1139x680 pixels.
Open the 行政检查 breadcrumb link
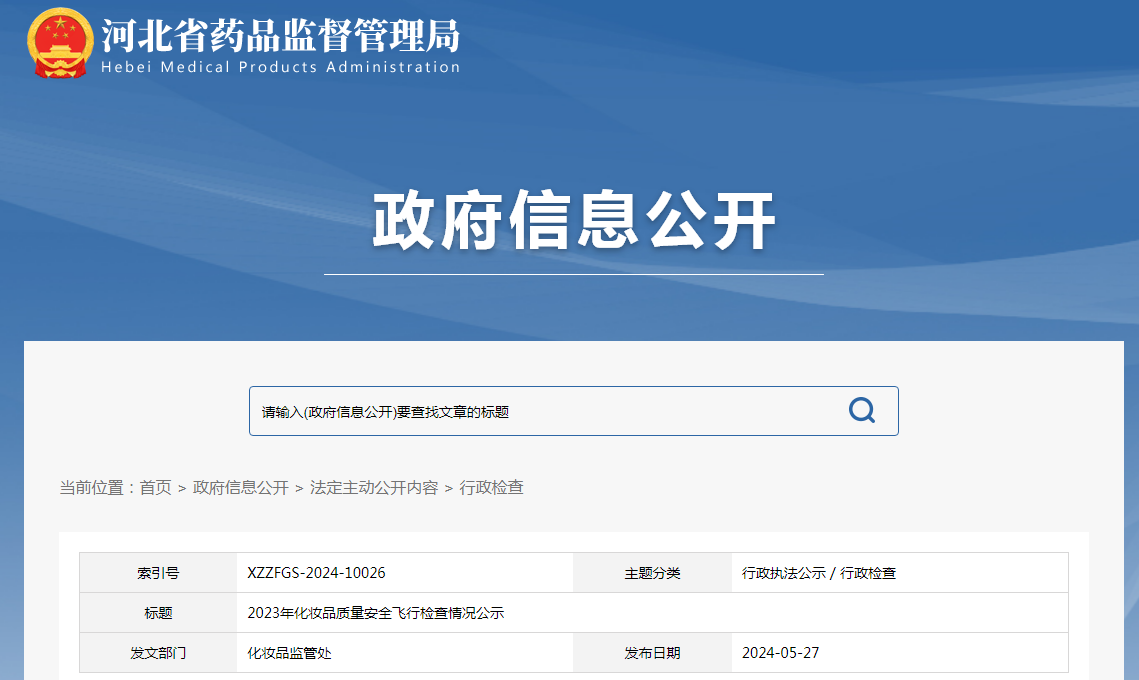coord(491,487)
